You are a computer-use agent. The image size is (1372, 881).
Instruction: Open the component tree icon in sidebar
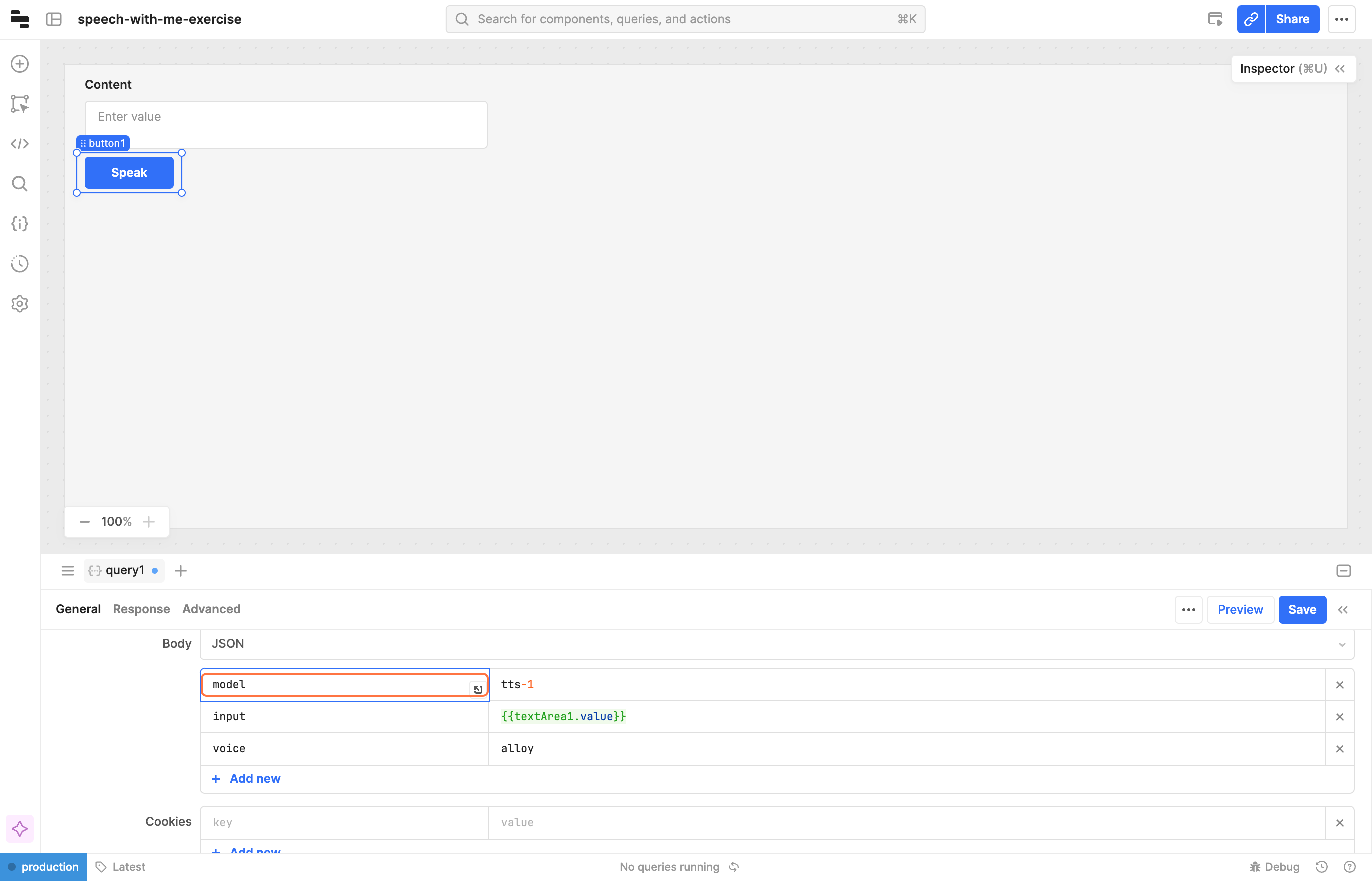point(20,104)
